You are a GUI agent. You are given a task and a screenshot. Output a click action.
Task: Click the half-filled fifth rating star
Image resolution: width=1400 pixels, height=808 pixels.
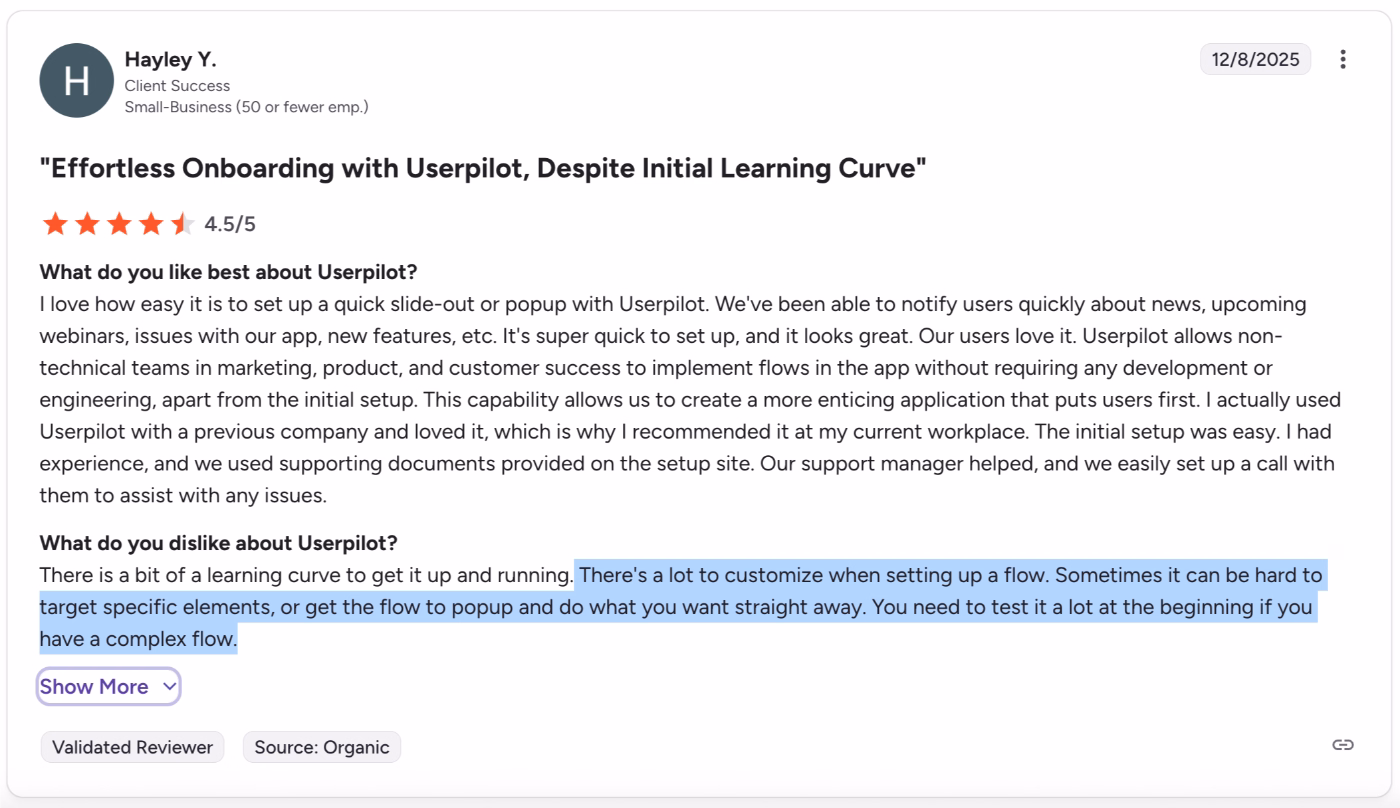(x=182, y=223)
